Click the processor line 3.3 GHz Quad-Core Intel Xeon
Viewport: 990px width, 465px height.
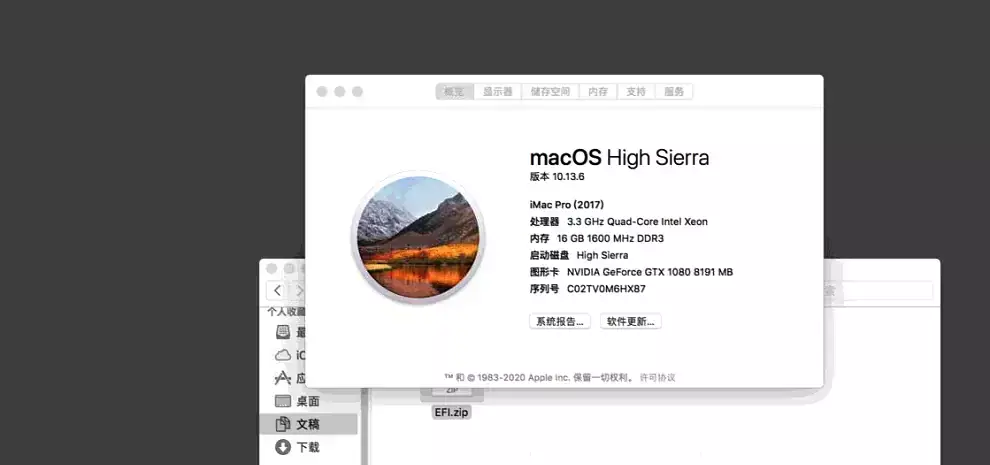(x=637, y=222)
